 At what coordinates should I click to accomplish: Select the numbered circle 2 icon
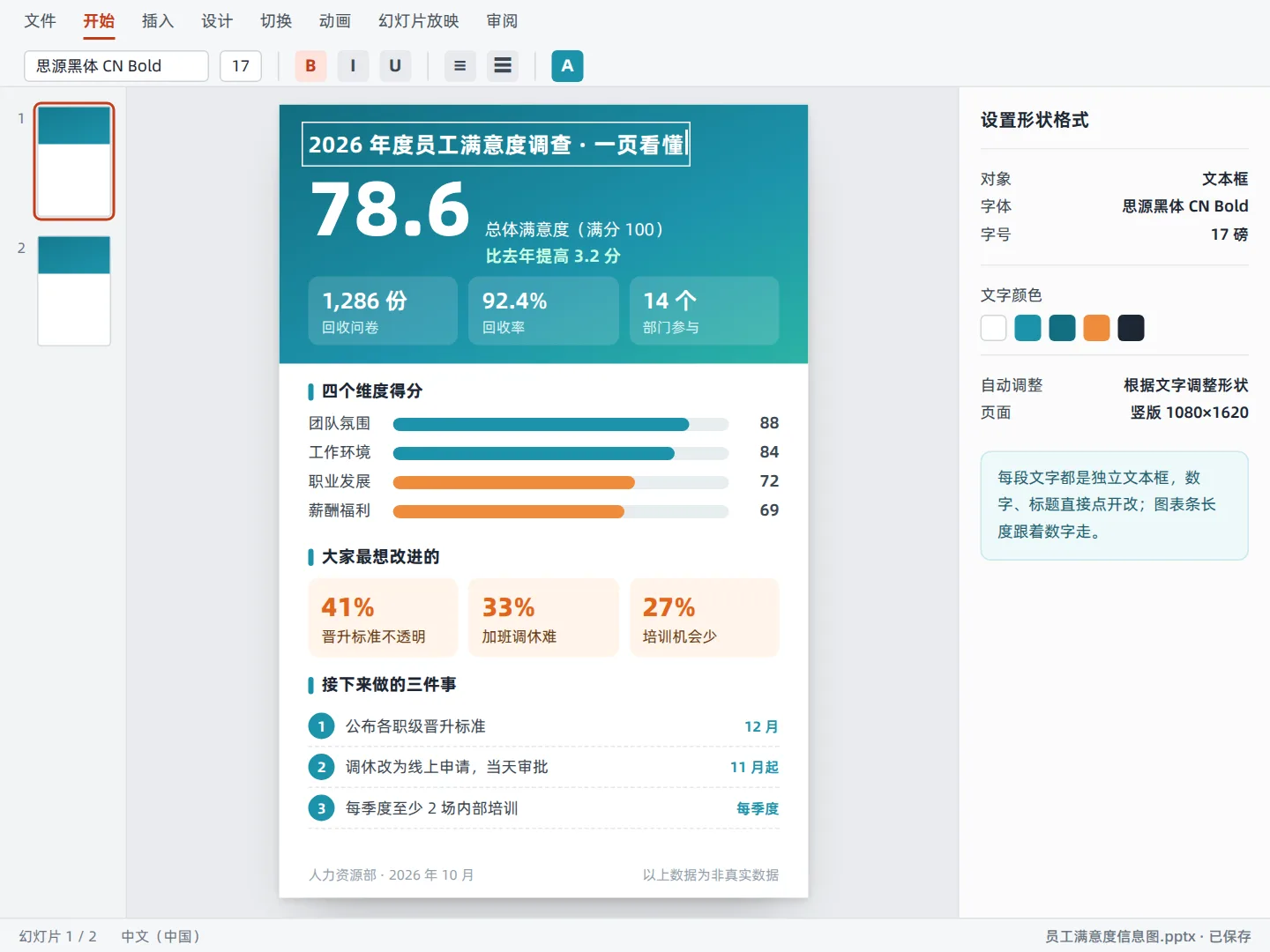[321, 767]
